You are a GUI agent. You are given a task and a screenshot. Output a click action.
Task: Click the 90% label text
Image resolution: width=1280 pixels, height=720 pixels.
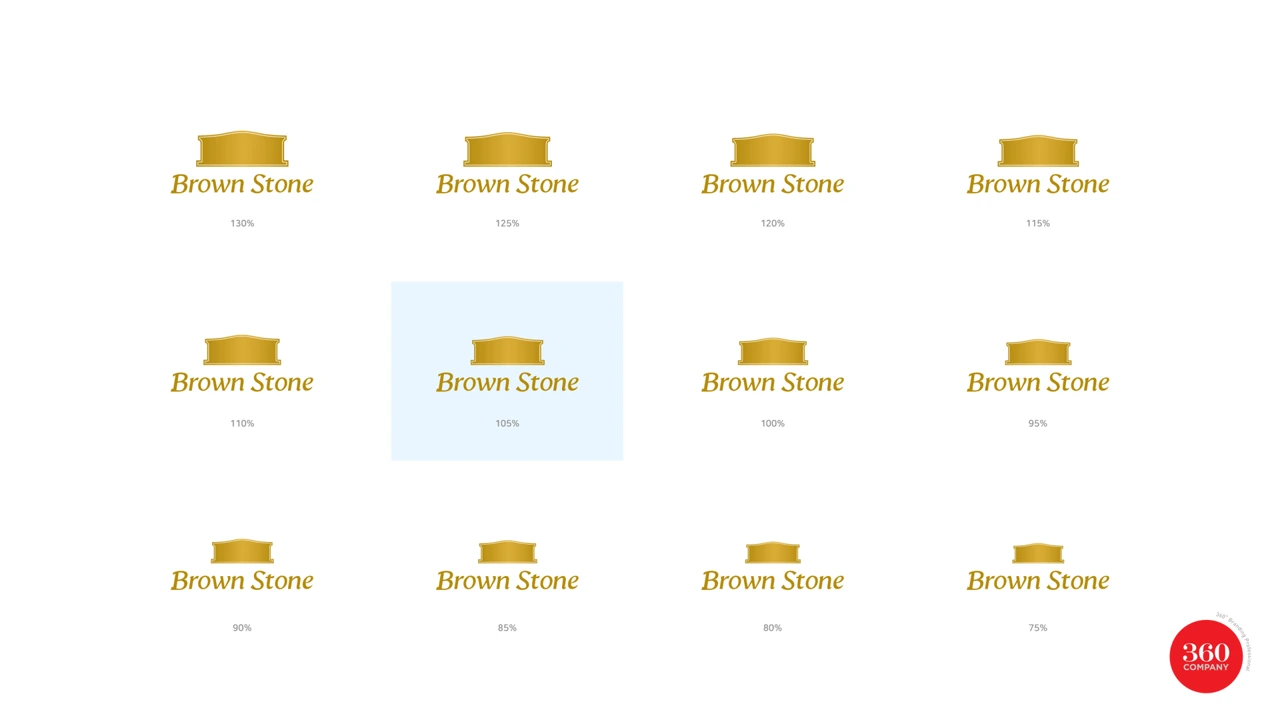[x=242, y=627]
